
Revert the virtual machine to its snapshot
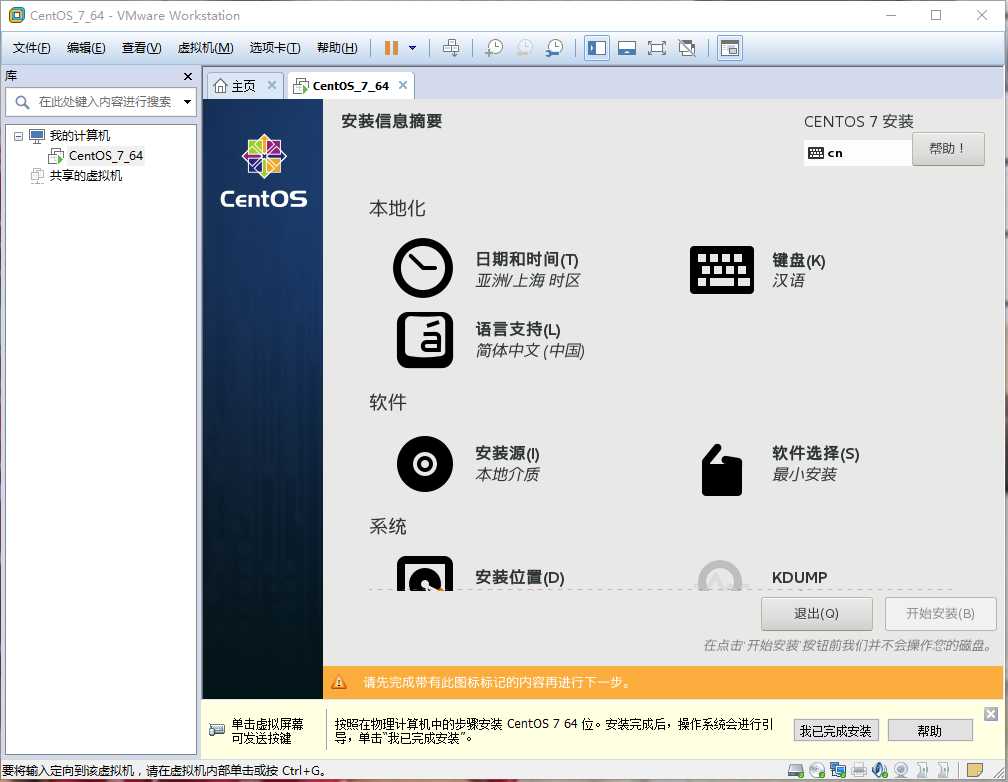point(525,48)
